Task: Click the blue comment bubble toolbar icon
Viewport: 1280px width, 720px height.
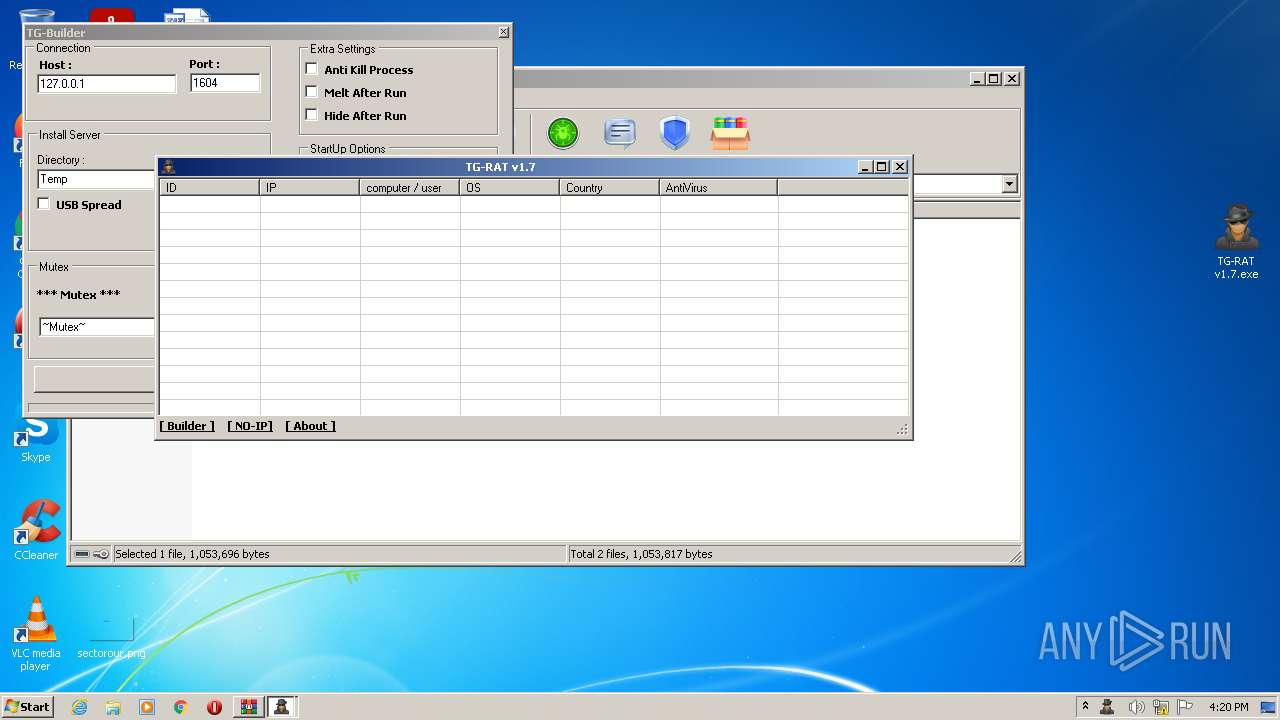Action: tap(620, 133)
